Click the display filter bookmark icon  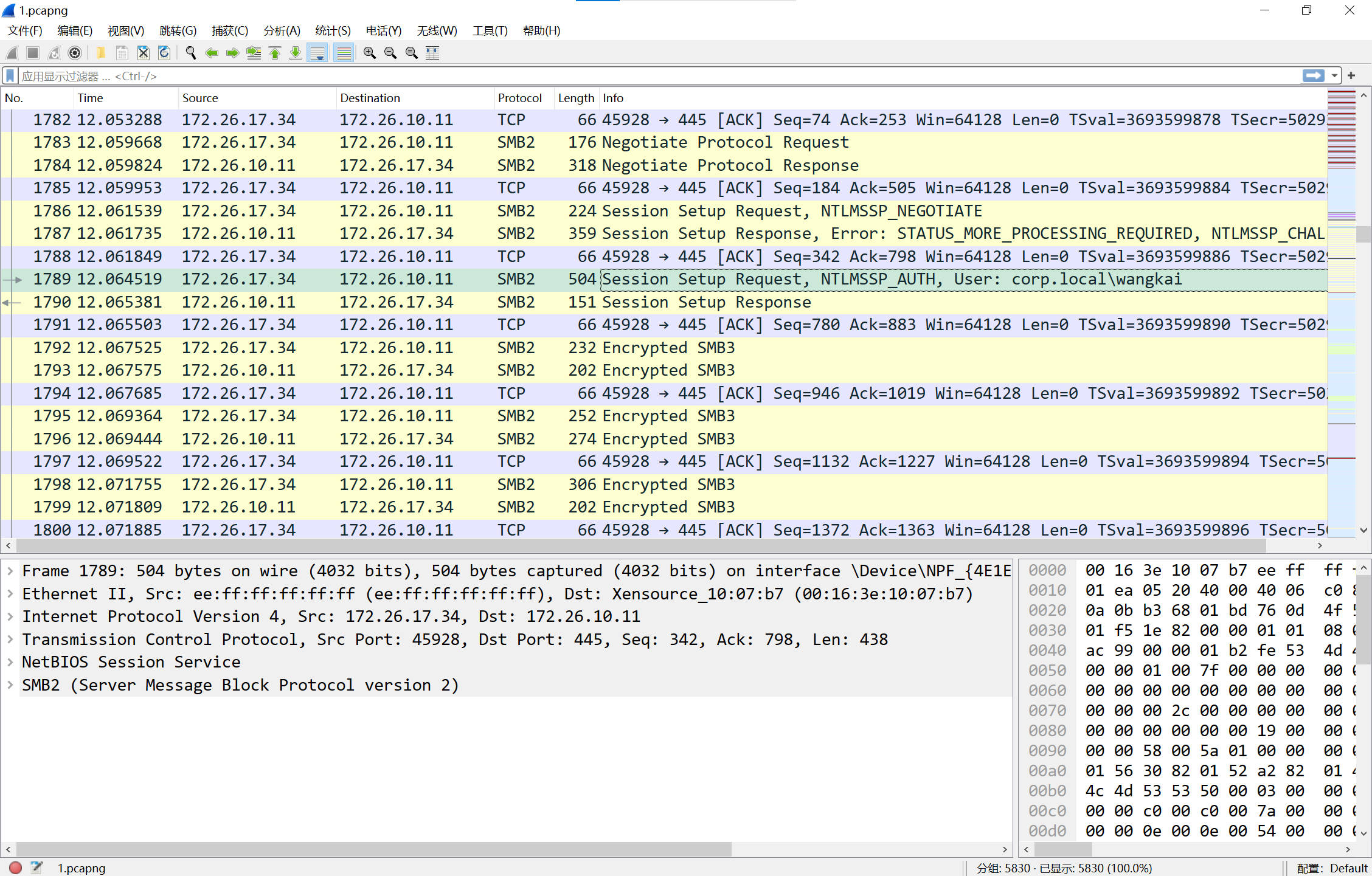coord(10,75)
